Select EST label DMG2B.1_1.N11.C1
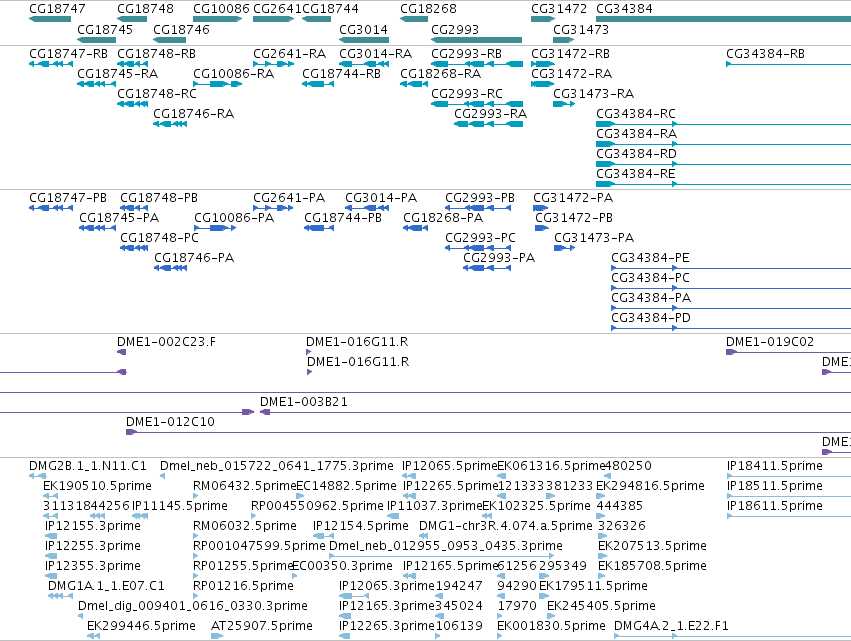Screen dimensions: 851x641 pos(88,466)
